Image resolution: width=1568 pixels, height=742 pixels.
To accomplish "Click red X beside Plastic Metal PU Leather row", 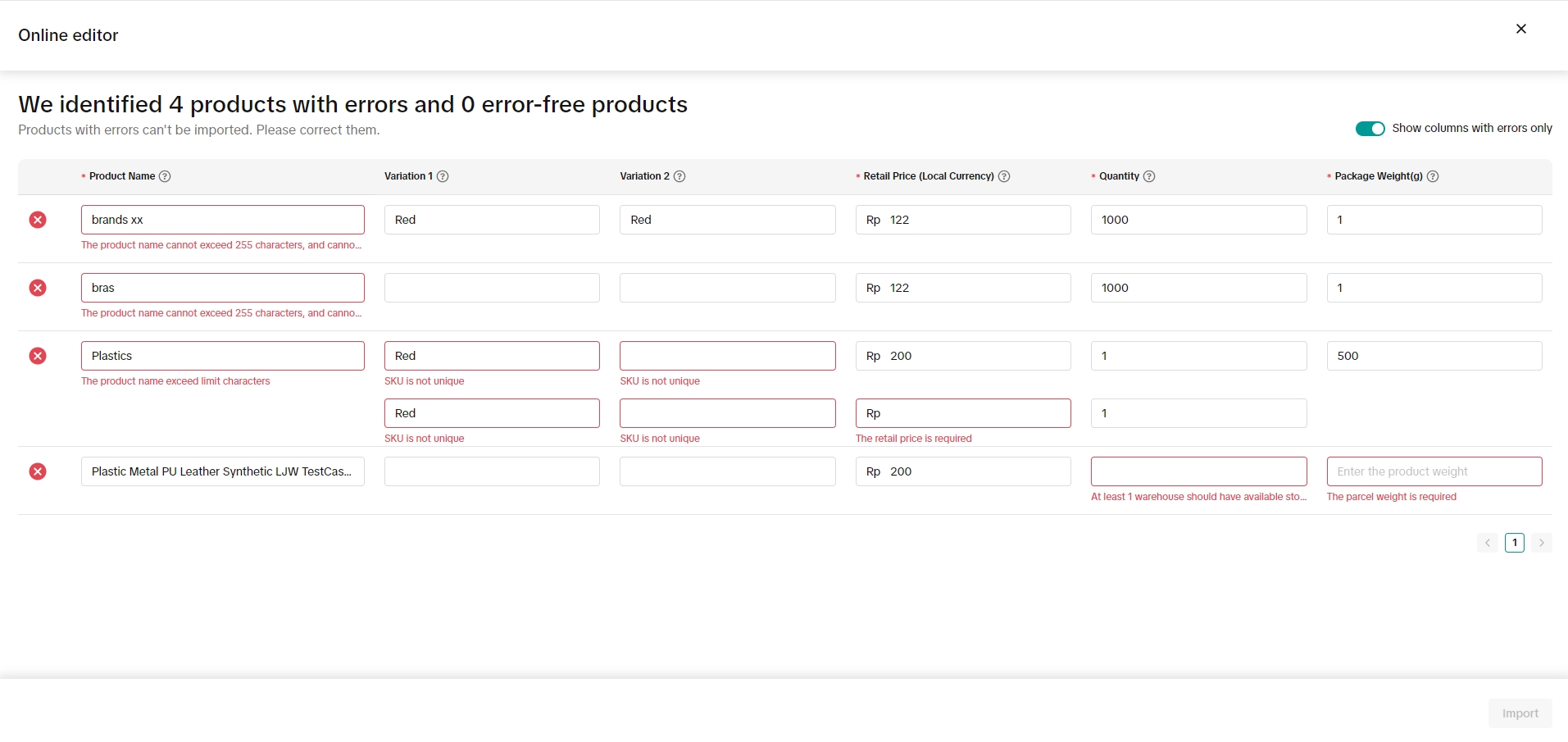I will tap(38, 471).
